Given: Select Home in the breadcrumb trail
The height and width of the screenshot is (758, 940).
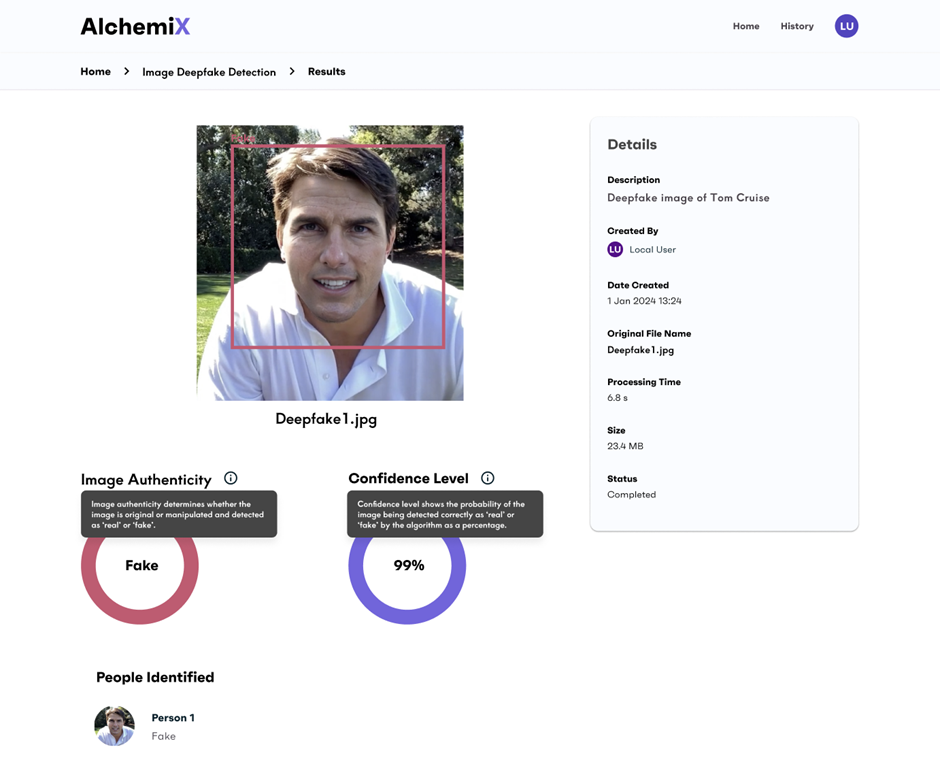Looking at the screenshot, I should [95, 71].
